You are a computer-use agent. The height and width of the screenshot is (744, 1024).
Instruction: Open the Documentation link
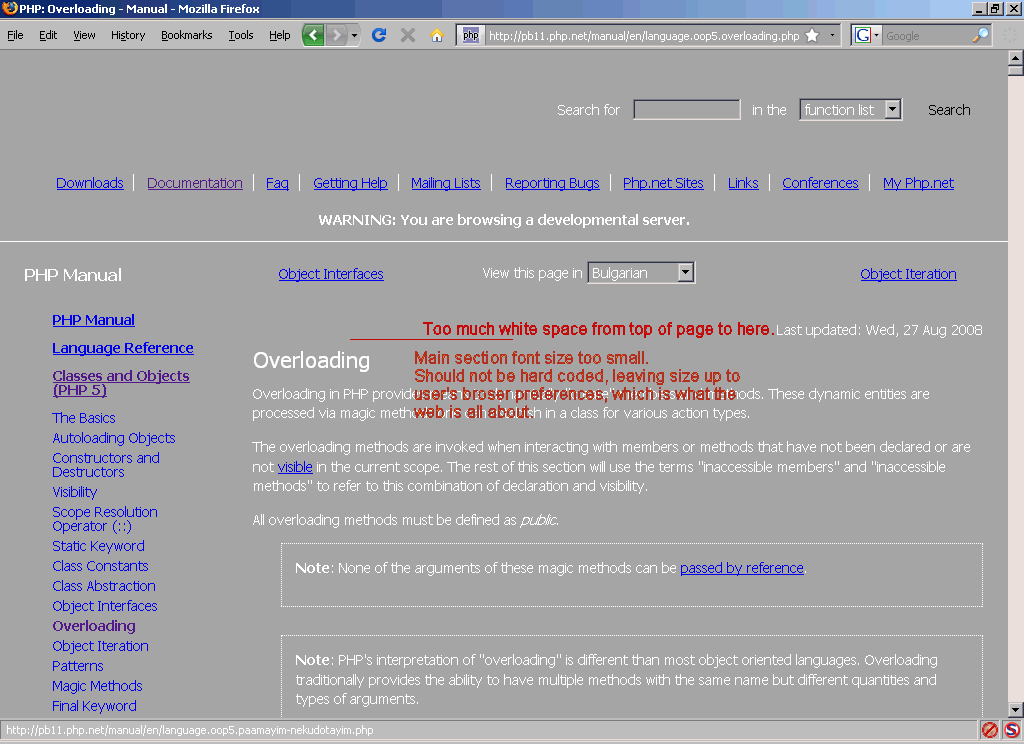(x=195, y=183)
